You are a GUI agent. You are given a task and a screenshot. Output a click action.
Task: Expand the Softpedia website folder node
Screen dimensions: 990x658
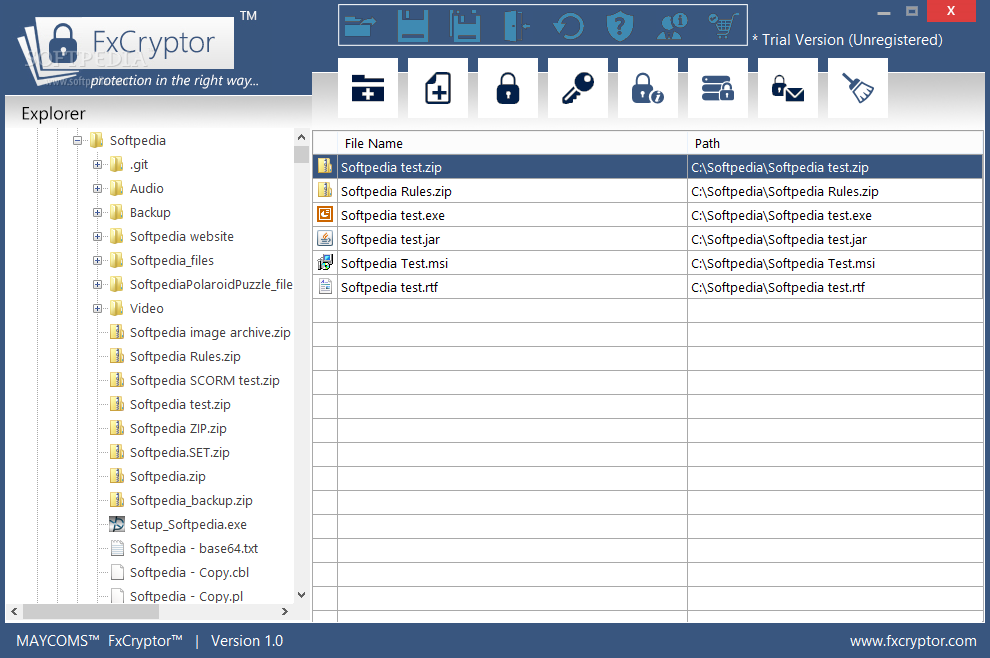click(x=97, y=236)
